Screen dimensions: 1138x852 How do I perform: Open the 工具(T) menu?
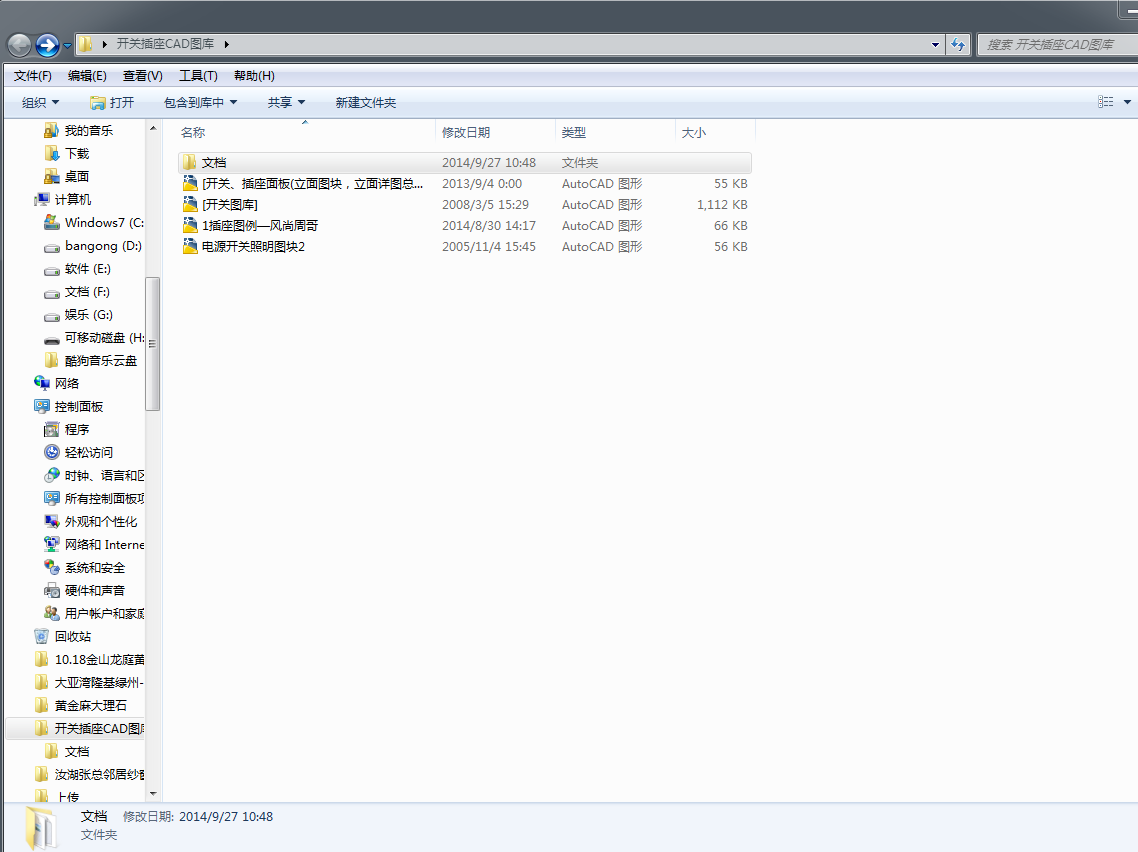[198, 75]
